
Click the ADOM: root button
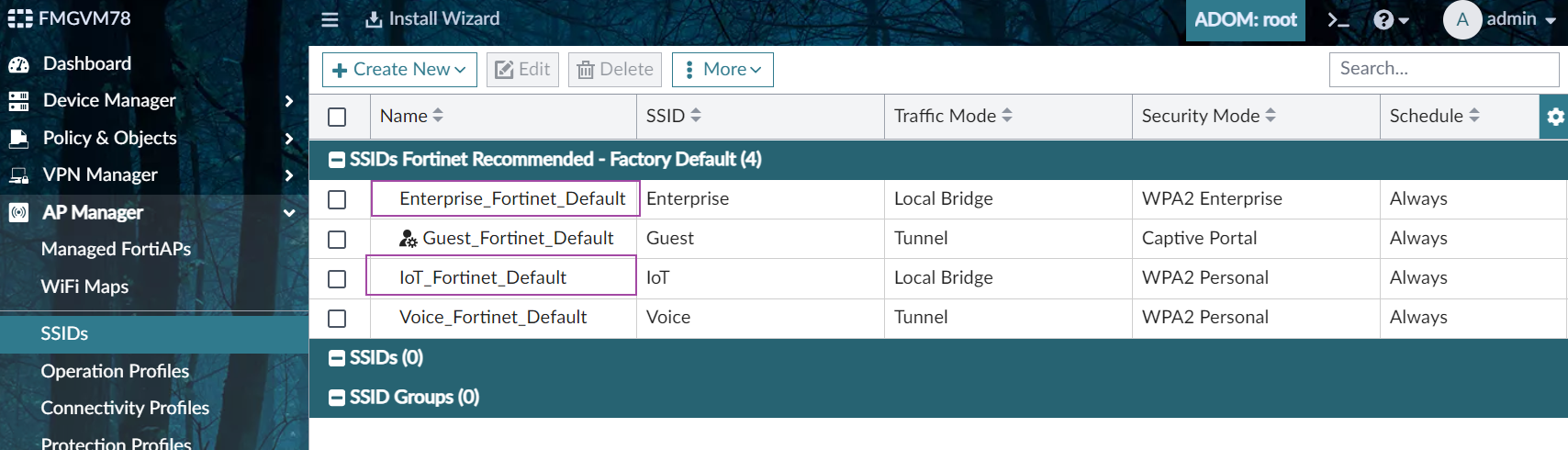tap(1245, 19)
